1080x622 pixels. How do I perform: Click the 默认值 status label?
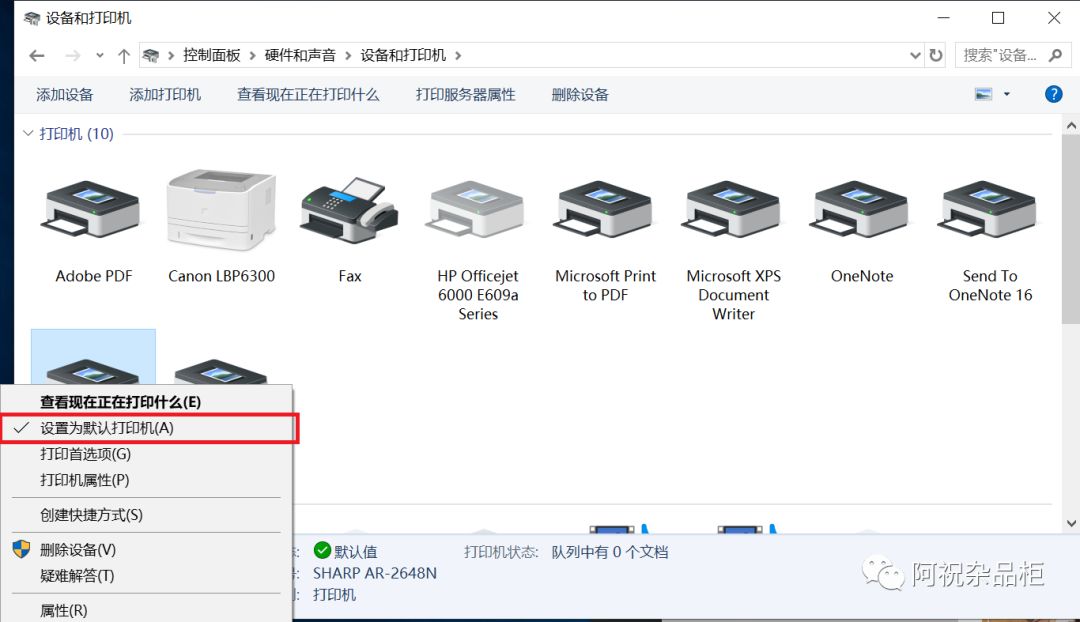(355, 552)
